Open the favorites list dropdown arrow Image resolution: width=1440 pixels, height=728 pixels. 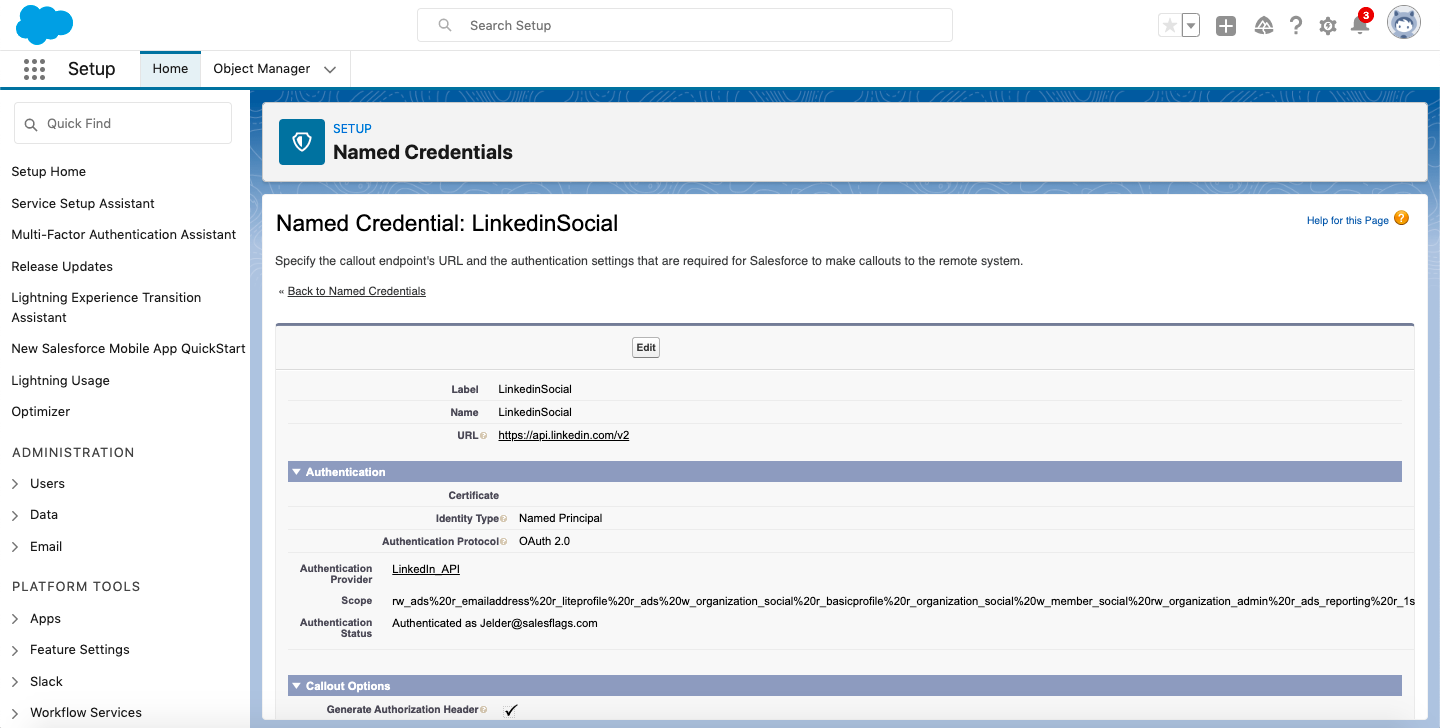point(1191,26)
